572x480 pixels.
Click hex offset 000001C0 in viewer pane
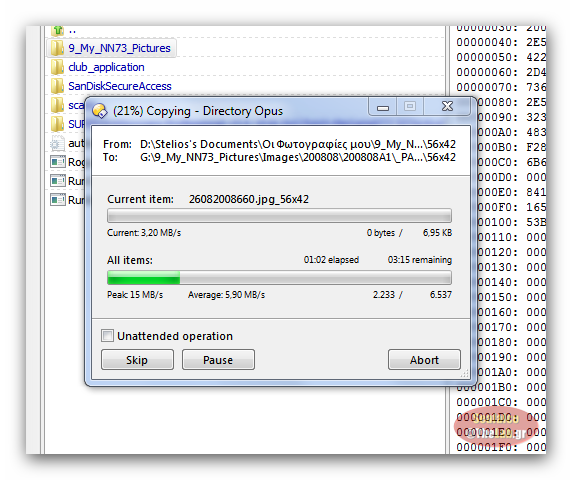point(487,402)
